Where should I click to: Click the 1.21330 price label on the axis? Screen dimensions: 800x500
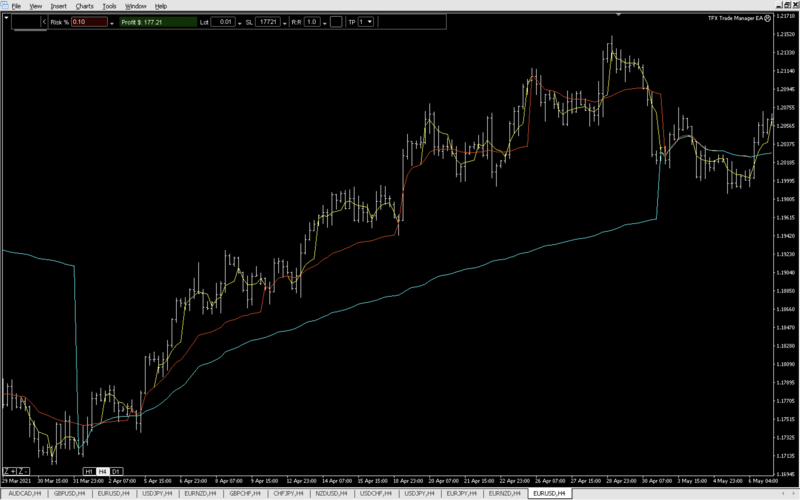click(786, 53)
